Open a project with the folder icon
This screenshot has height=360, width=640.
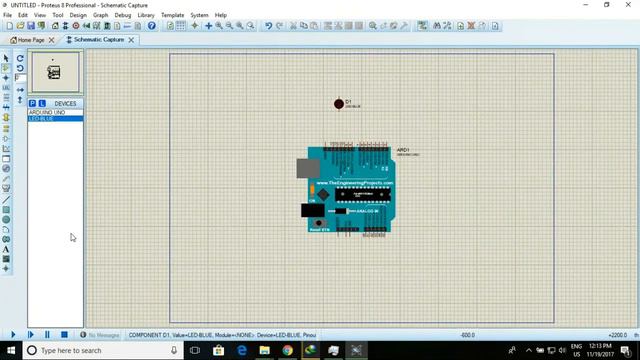[20, 26]
